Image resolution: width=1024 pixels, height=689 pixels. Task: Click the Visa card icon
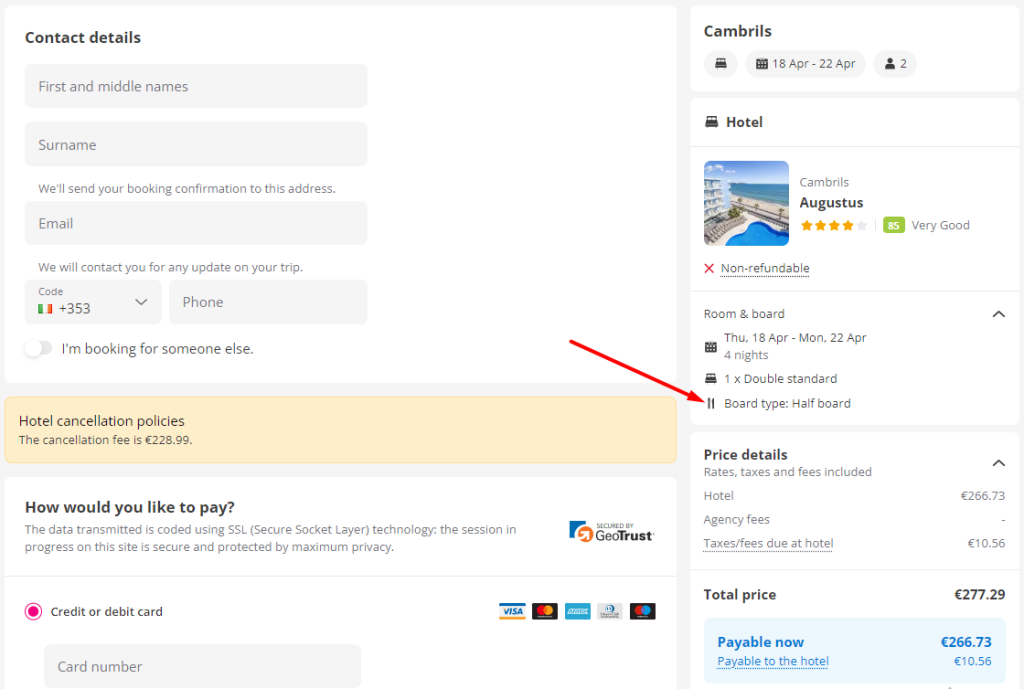point(512,611)
